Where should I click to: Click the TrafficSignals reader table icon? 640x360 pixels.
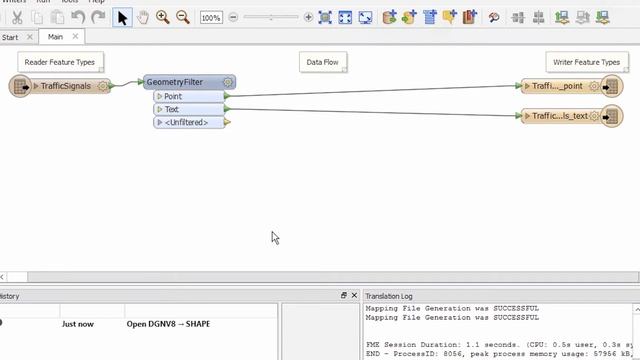[20, 86]
